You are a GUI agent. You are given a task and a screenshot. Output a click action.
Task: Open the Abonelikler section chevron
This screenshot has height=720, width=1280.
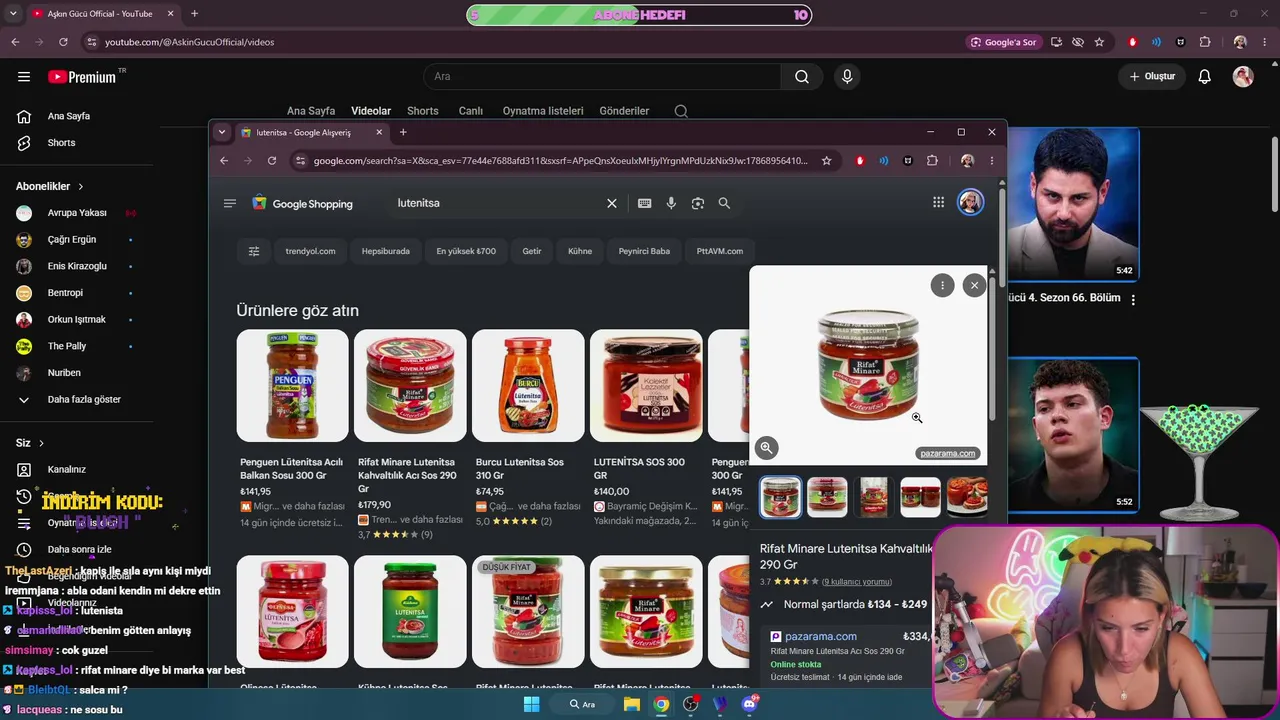pyautogui.click(x=81, y=187)
